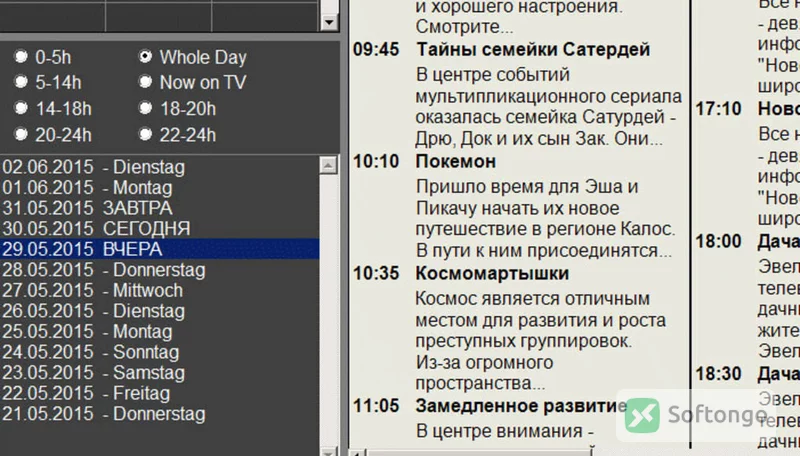Click the date list scroll up arrow
The height and width of the screenshot is (456, 800).
click(x=329, y=165)
